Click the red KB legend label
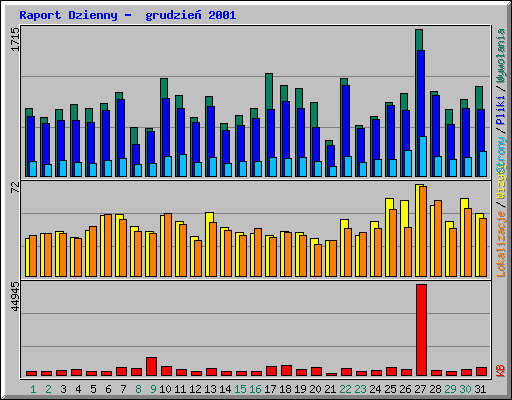 (x=501, y=370)
